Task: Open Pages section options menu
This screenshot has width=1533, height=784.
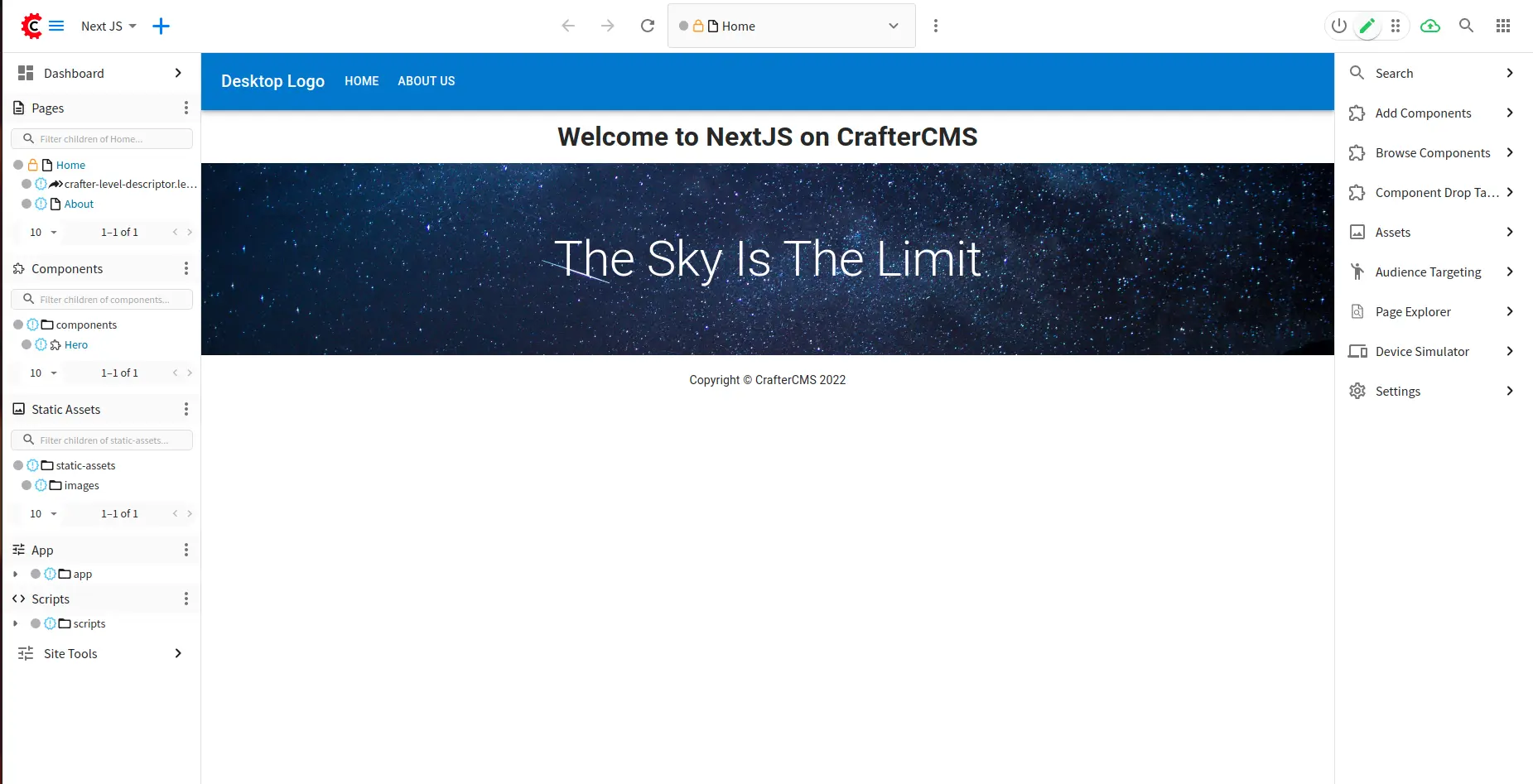Action: (186, 108)
